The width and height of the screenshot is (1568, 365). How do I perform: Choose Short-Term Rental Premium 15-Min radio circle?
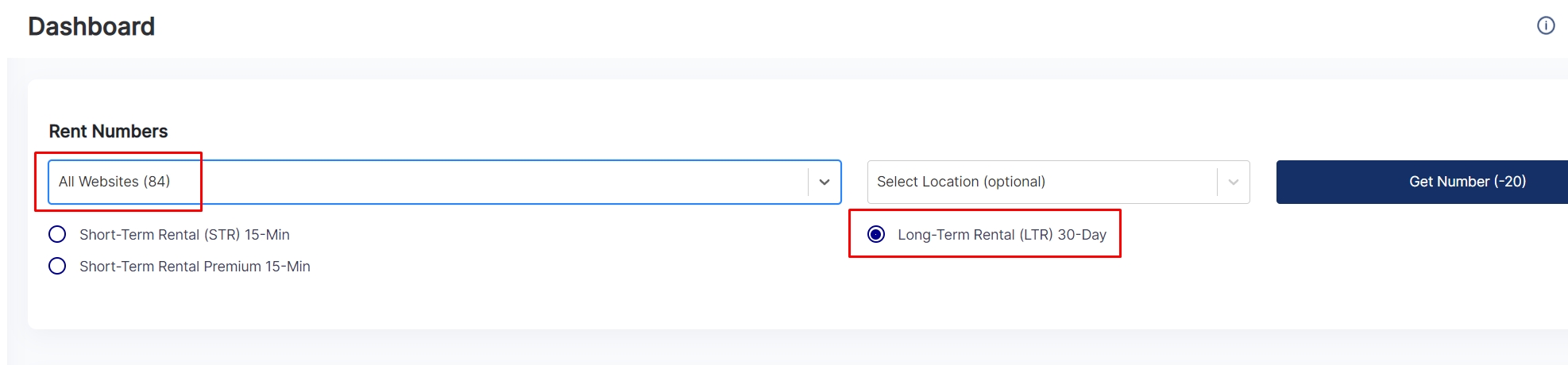click(x=57, y=266)
